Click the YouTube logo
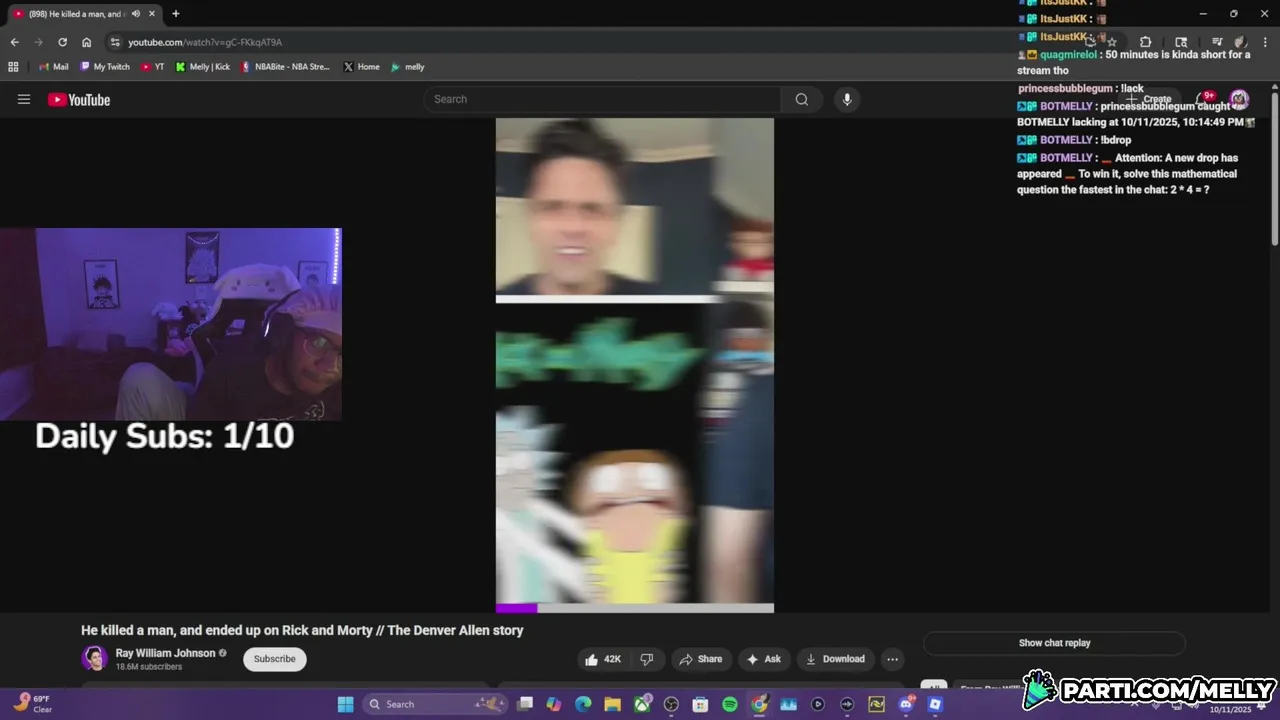The height and width of the screenshot is (720, 1280). click(x=79, y=99)
